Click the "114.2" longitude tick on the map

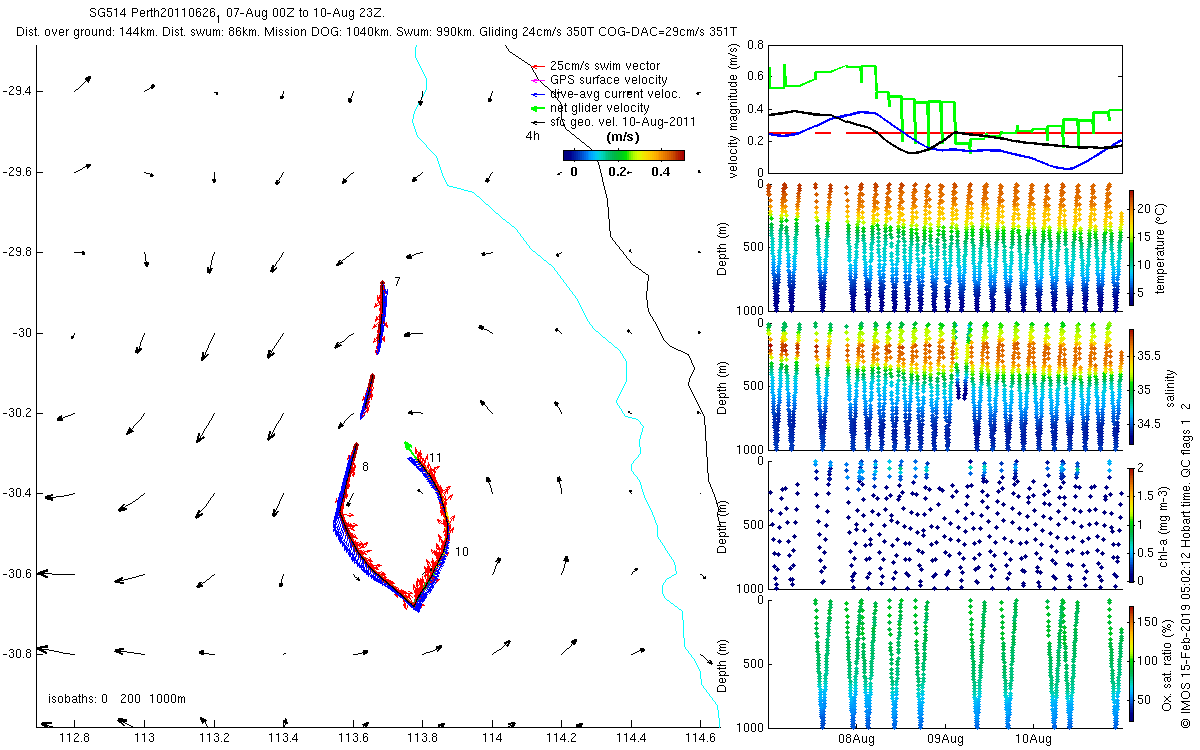coord(562,738)
